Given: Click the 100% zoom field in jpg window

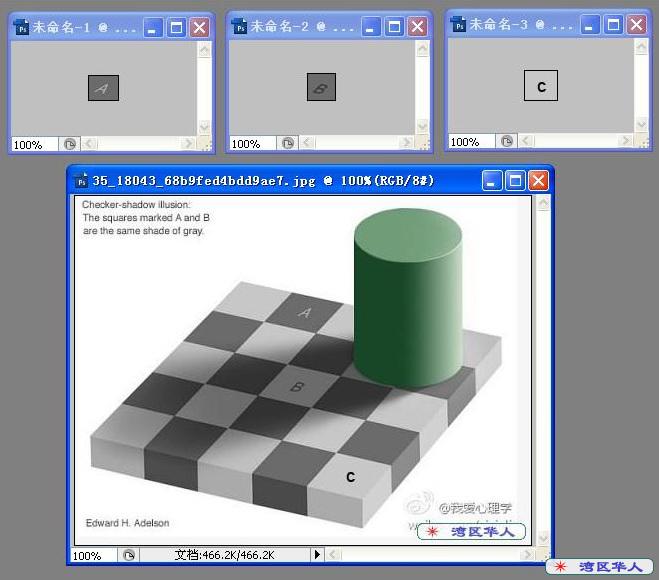Looking at the screenshot, I should pyautogui.click(x=93, y=556).
